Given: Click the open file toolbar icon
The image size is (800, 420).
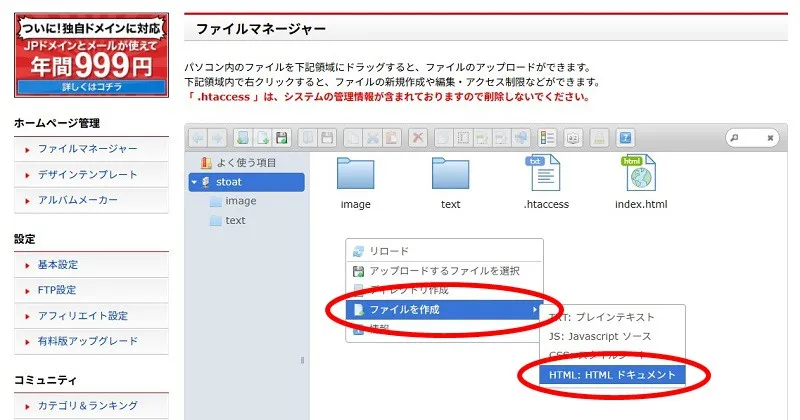Looking at the screenshot, I should pos(308,138).
